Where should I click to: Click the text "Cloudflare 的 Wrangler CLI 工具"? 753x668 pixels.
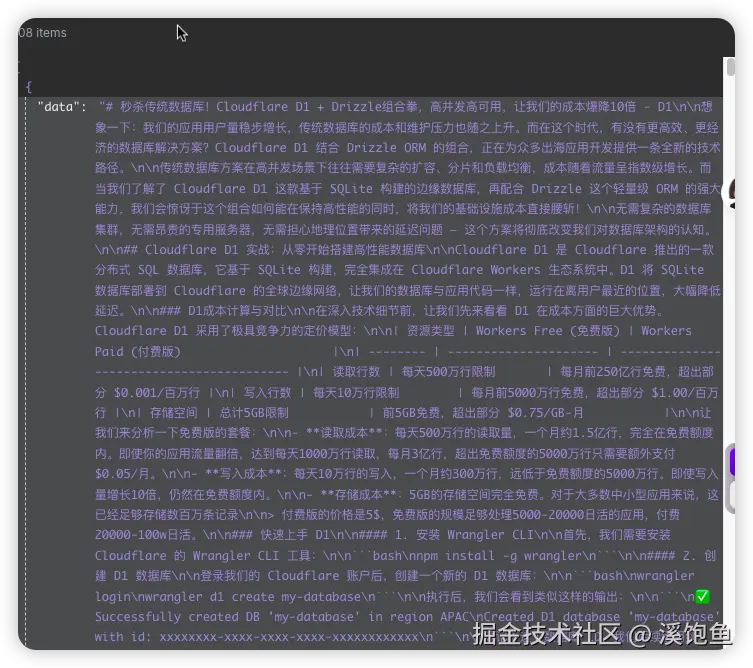(x=202, y=556)
